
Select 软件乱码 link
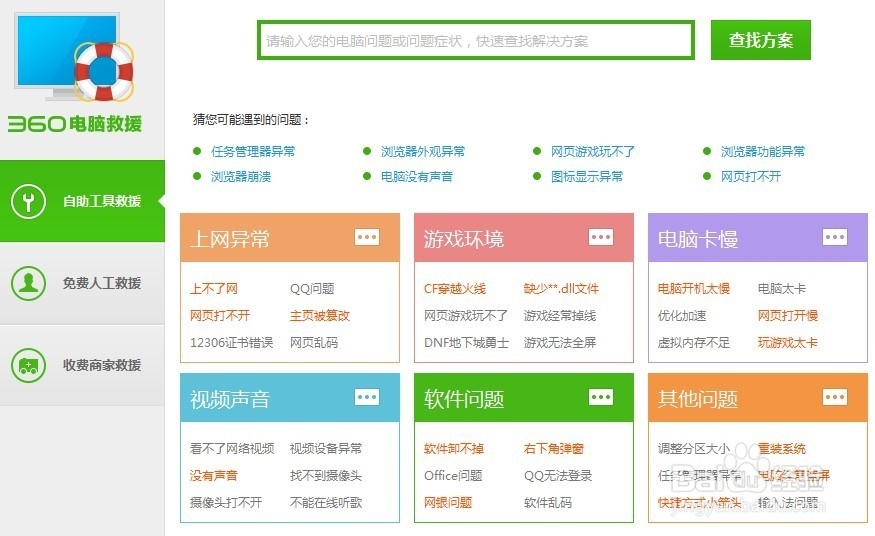[x=547, y=503]
